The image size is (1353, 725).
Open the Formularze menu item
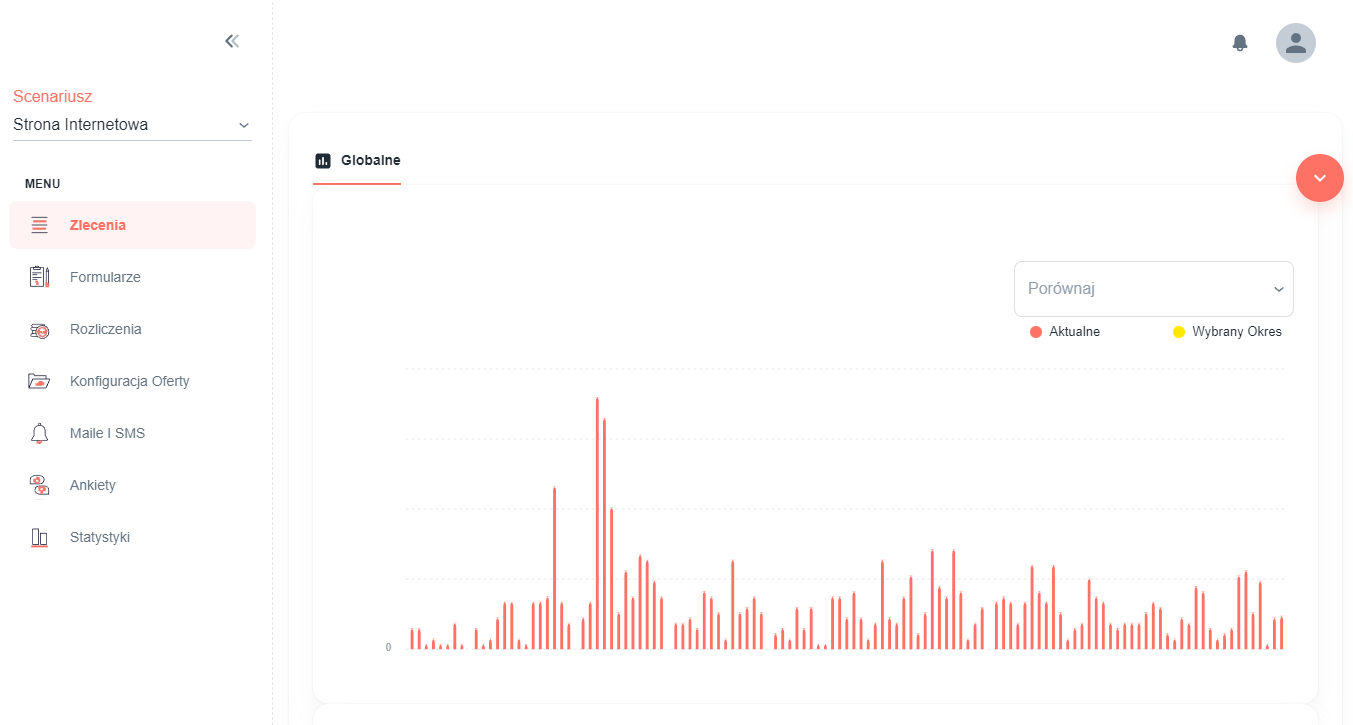[x=132, y=277]
